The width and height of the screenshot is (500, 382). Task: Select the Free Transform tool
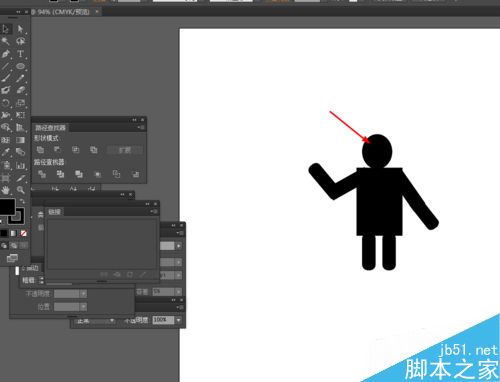coord(20,115)
